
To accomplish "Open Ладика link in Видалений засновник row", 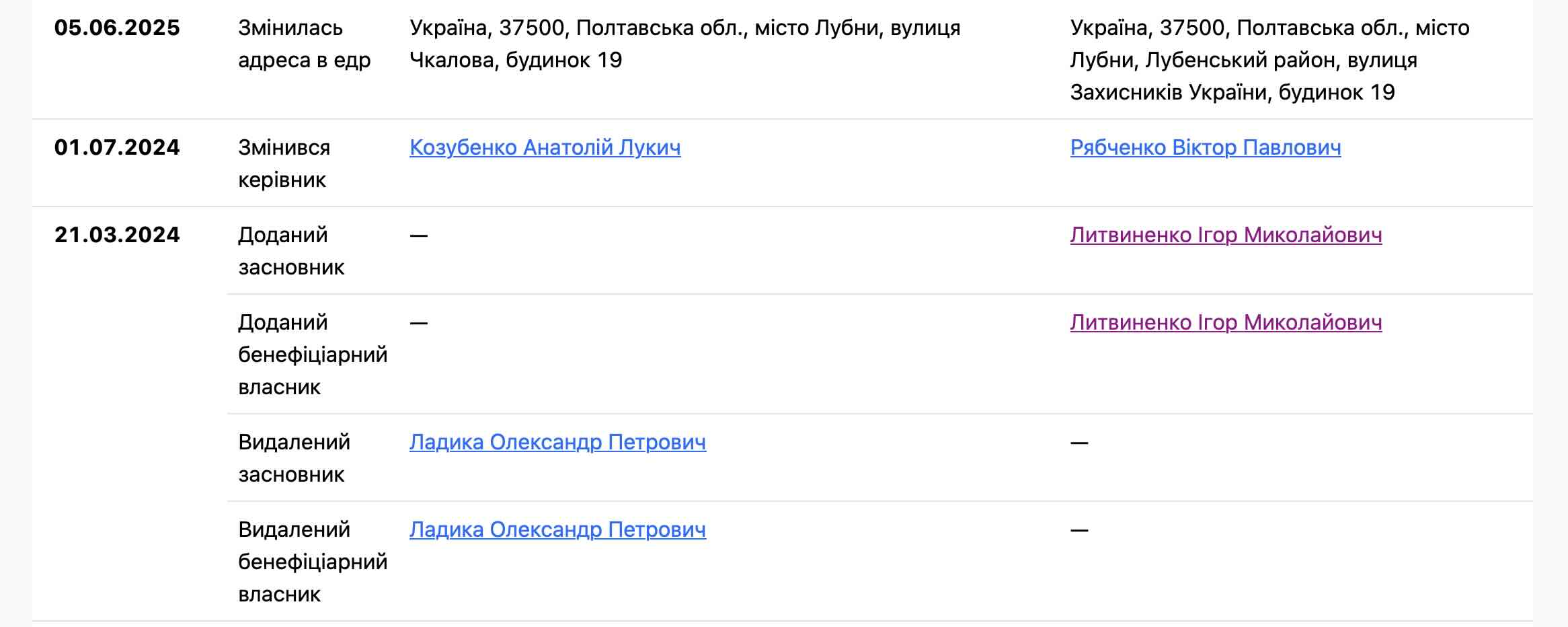I will pyautogui.click(x=557, y=442).
